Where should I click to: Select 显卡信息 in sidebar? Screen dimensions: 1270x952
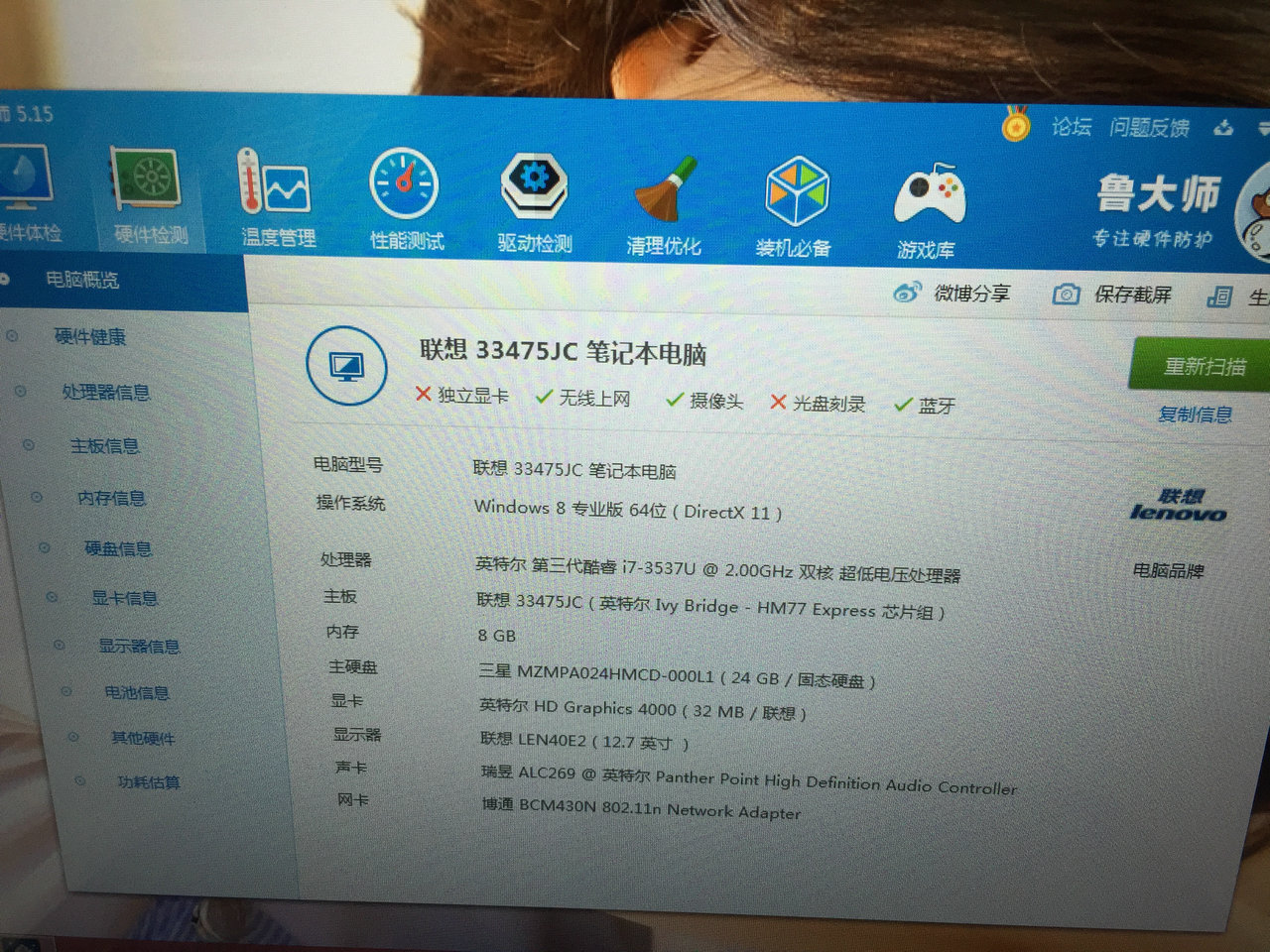(x=125, y=598)
